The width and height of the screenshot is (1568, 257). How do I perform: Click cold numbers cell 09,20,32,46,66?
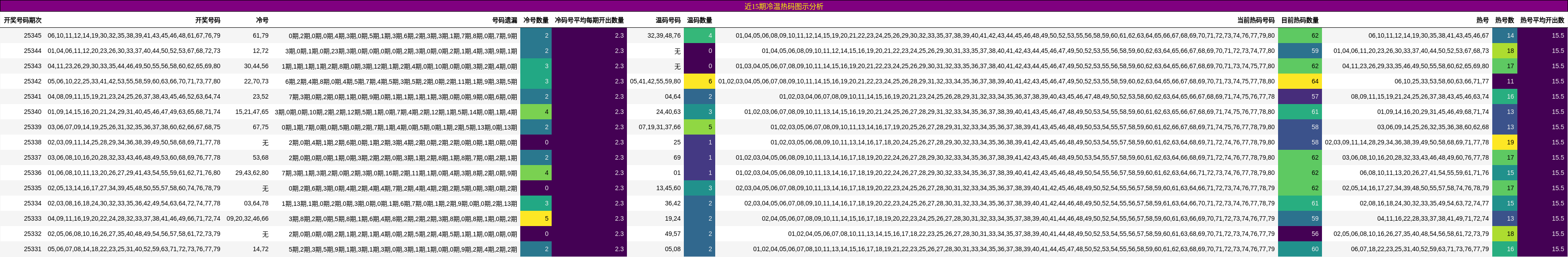(x=248, y=218)
